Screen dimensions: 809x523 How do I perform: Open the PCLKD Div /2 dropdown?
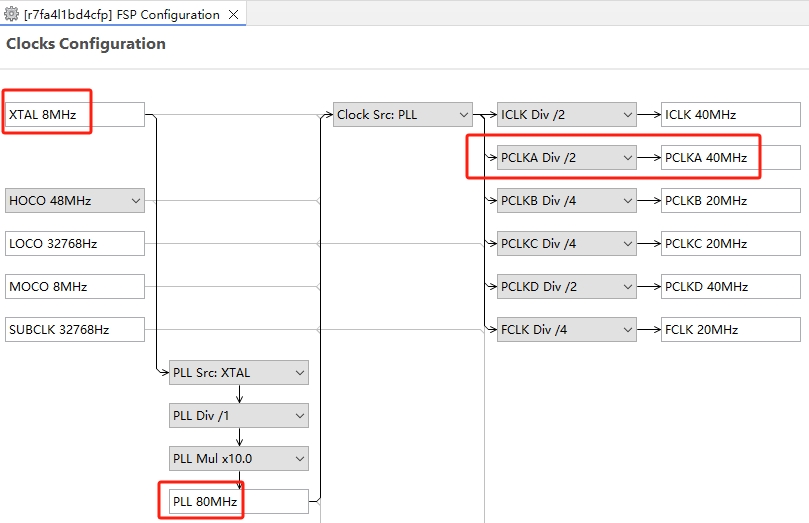click(567, 286)
